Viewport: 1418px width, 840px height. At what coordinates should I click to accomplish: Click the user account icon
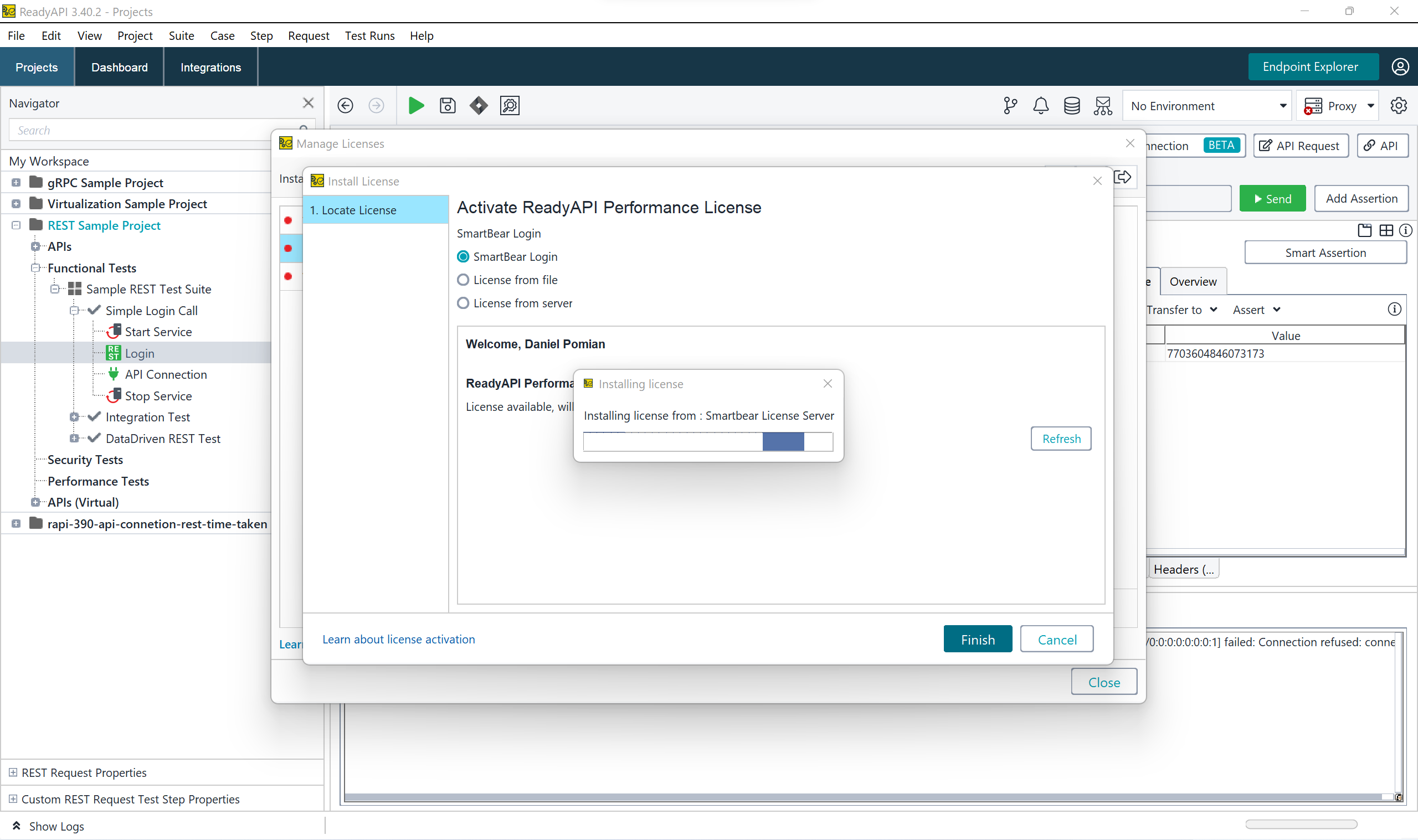click(x=1400, y=67)
